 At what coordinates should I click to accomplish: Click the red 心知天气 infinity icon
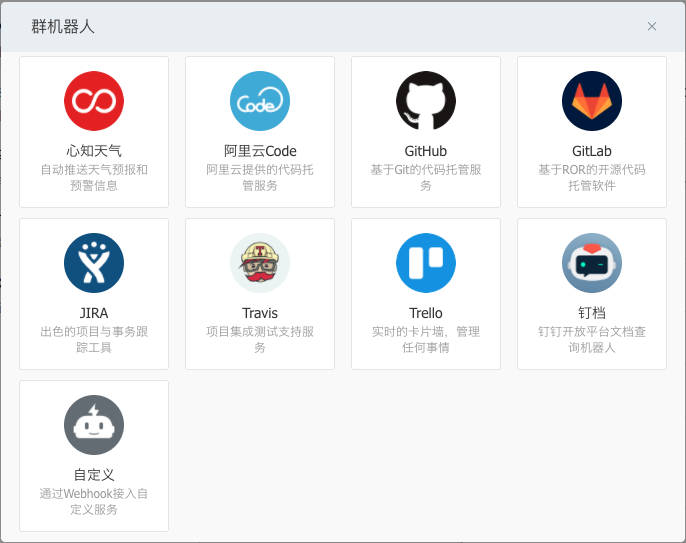click(94, 101)
